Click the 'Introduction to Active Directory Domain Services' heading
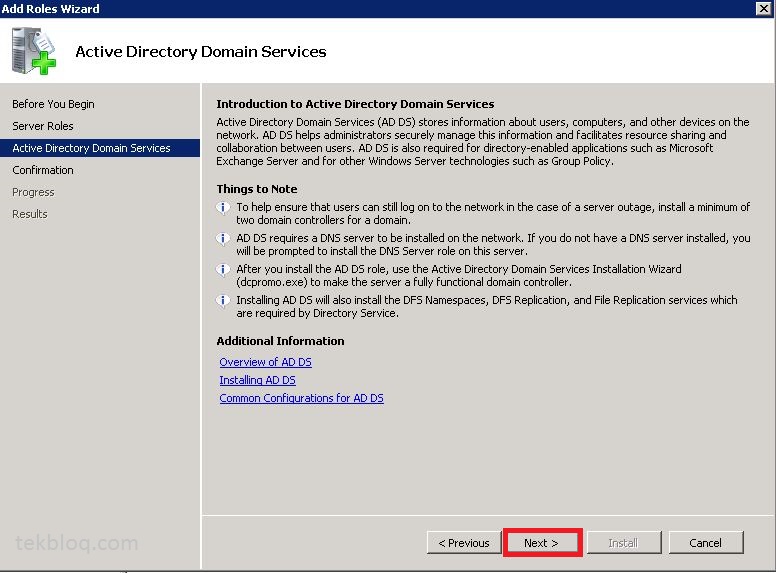This screenshot has width=776, height=573. [355, 104]
